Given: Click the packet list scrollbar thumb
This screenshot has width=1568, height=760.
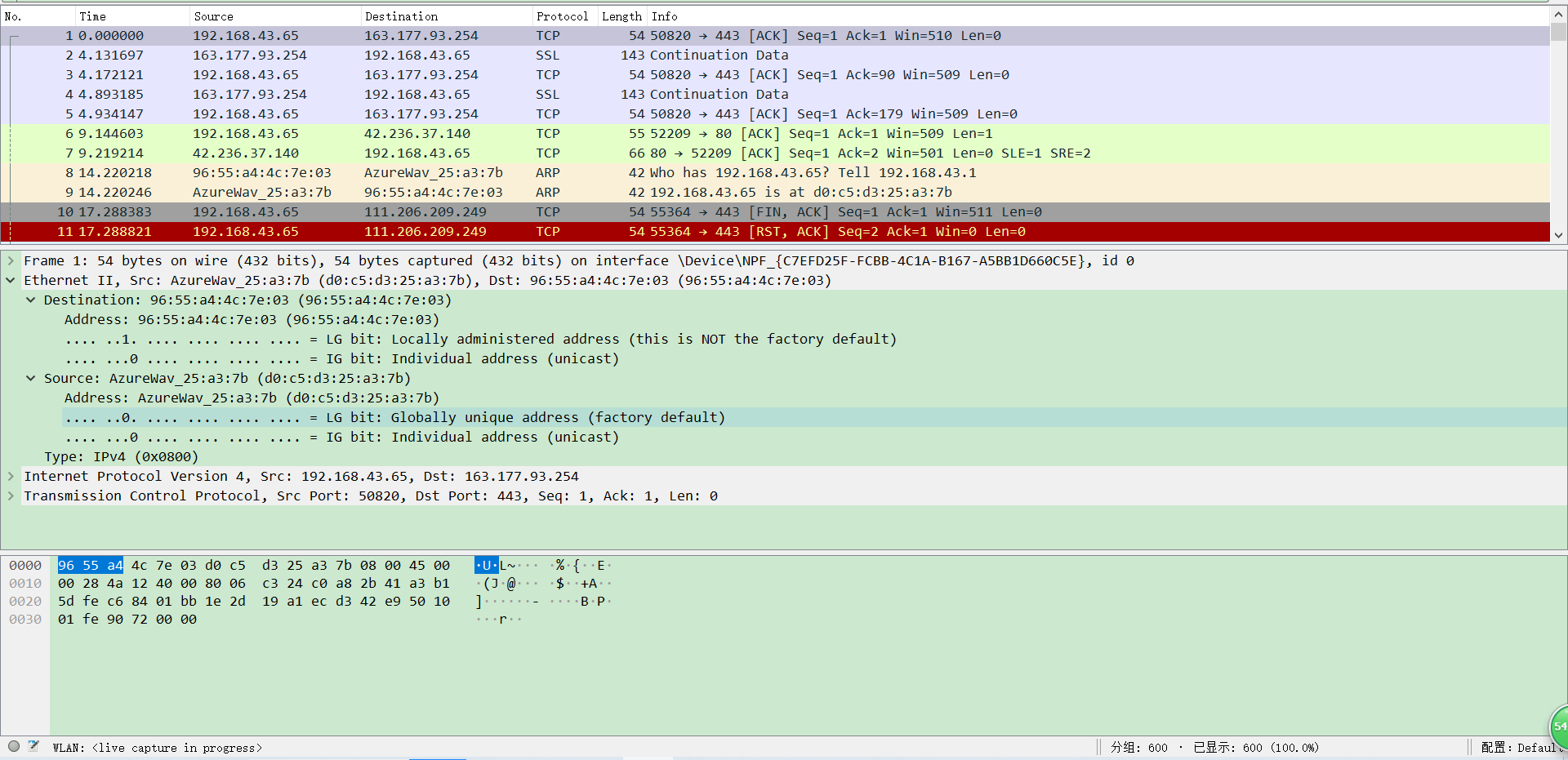Looking at the screenshot, I should click(x=1558, y=31).
